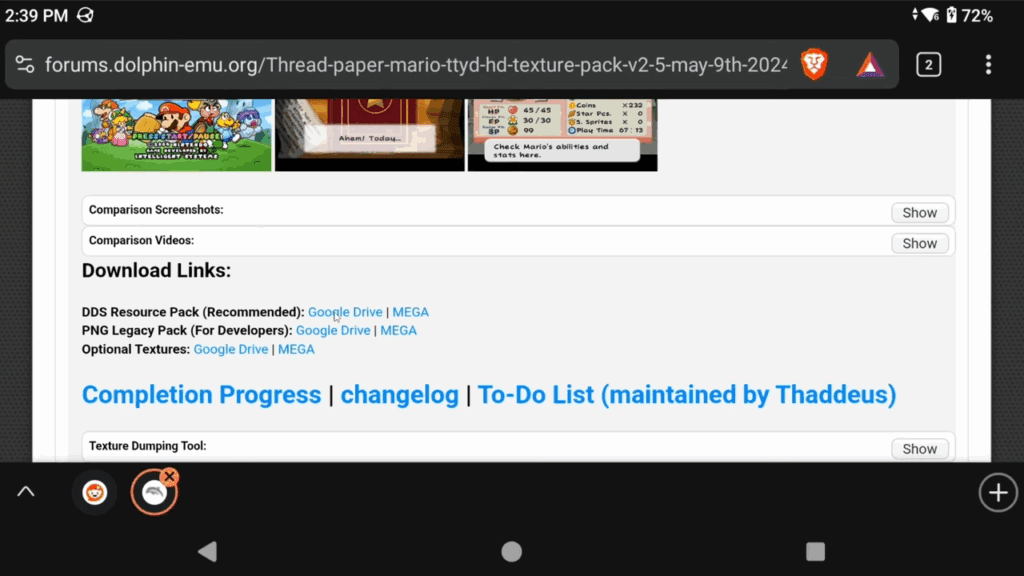
Task: Tap the battery 72% status indicator
Action: pyautogui.click(x=970, y=15)
